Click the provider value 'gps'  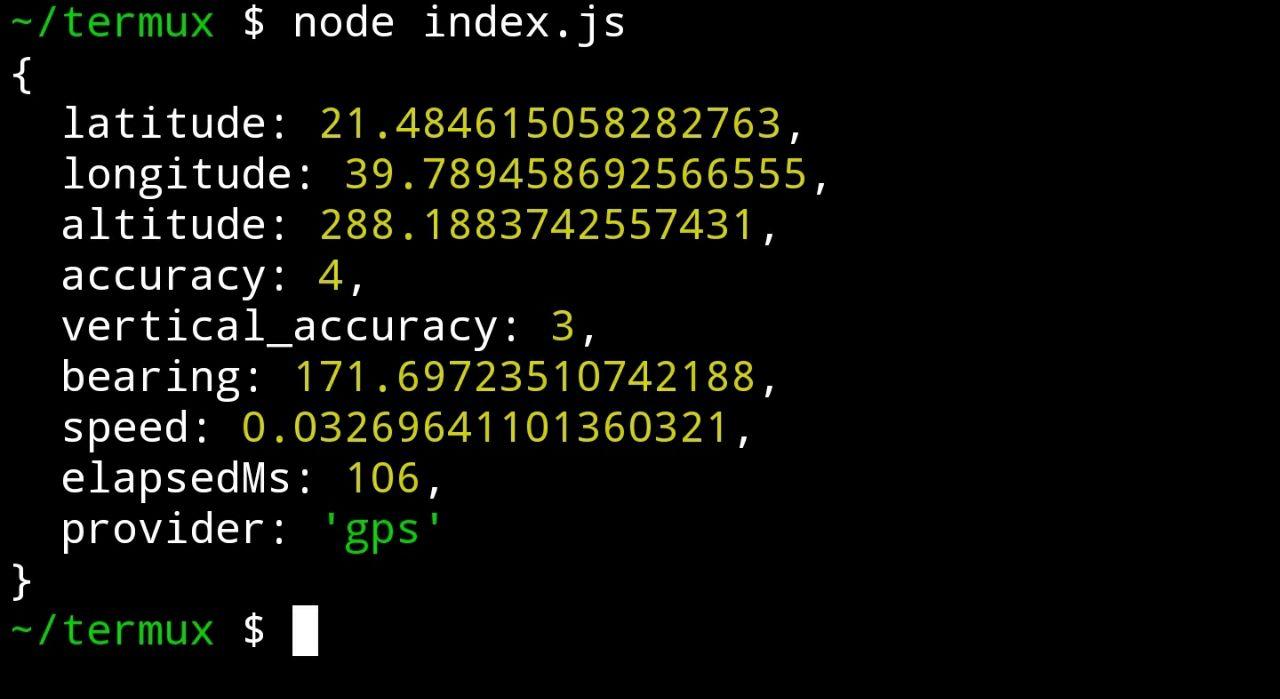383,531
